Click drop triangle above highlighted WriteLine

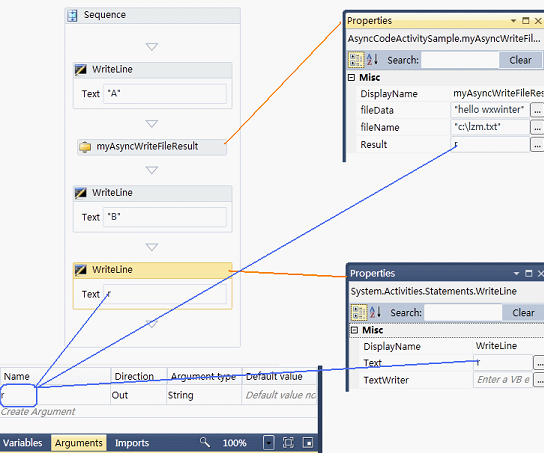[152, 247]
